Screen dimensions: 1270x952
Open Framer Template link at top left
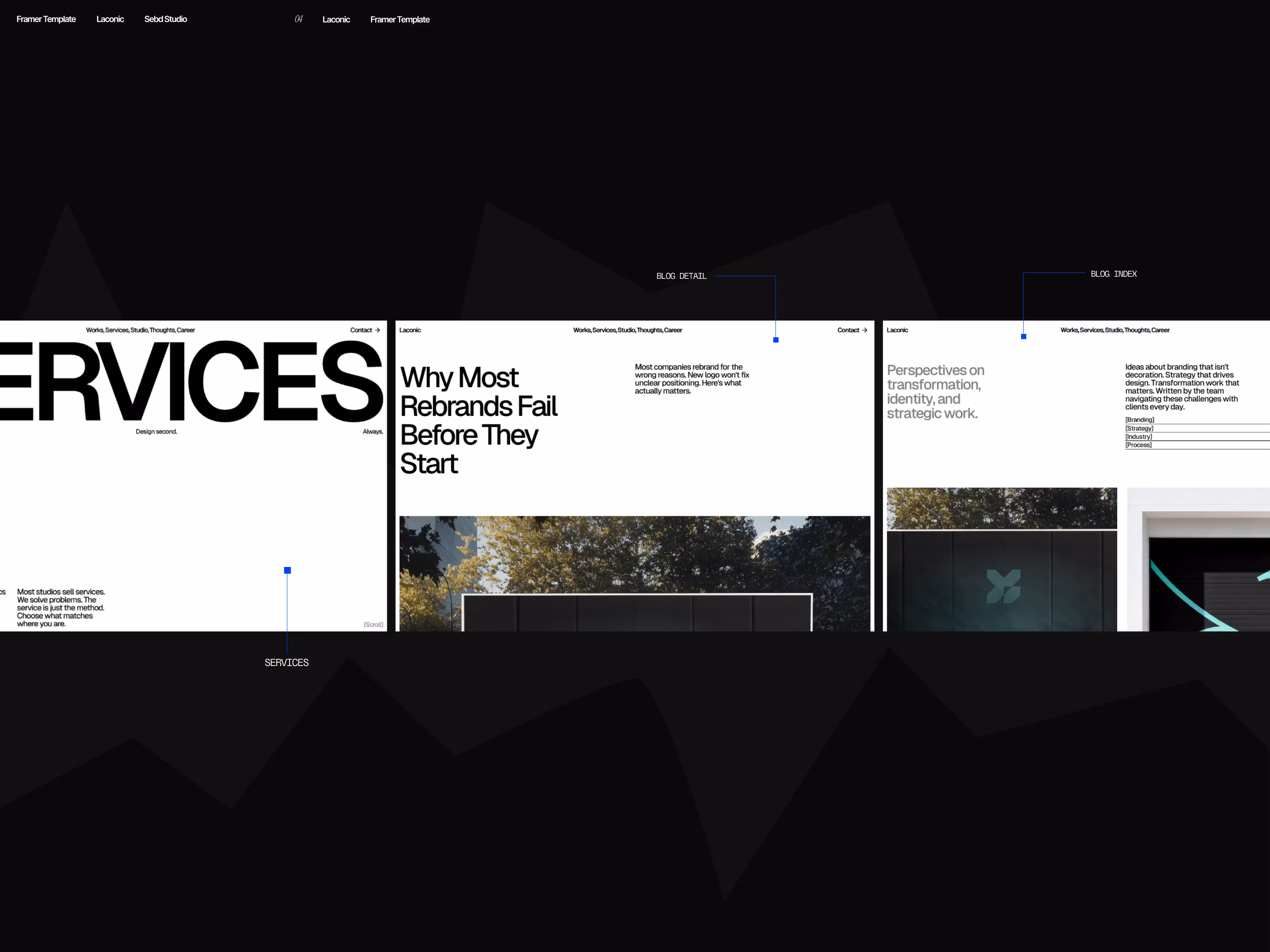46,19
